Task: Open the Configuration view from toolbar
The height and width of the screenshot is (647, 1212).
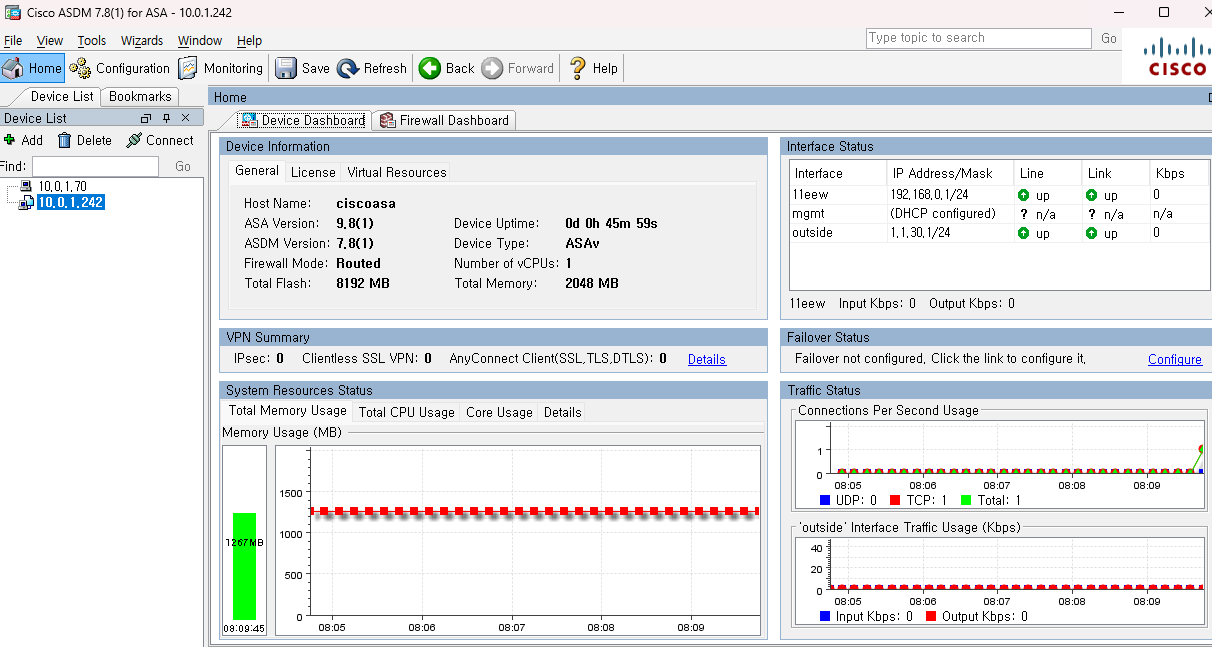Action: tap(120, 68)
